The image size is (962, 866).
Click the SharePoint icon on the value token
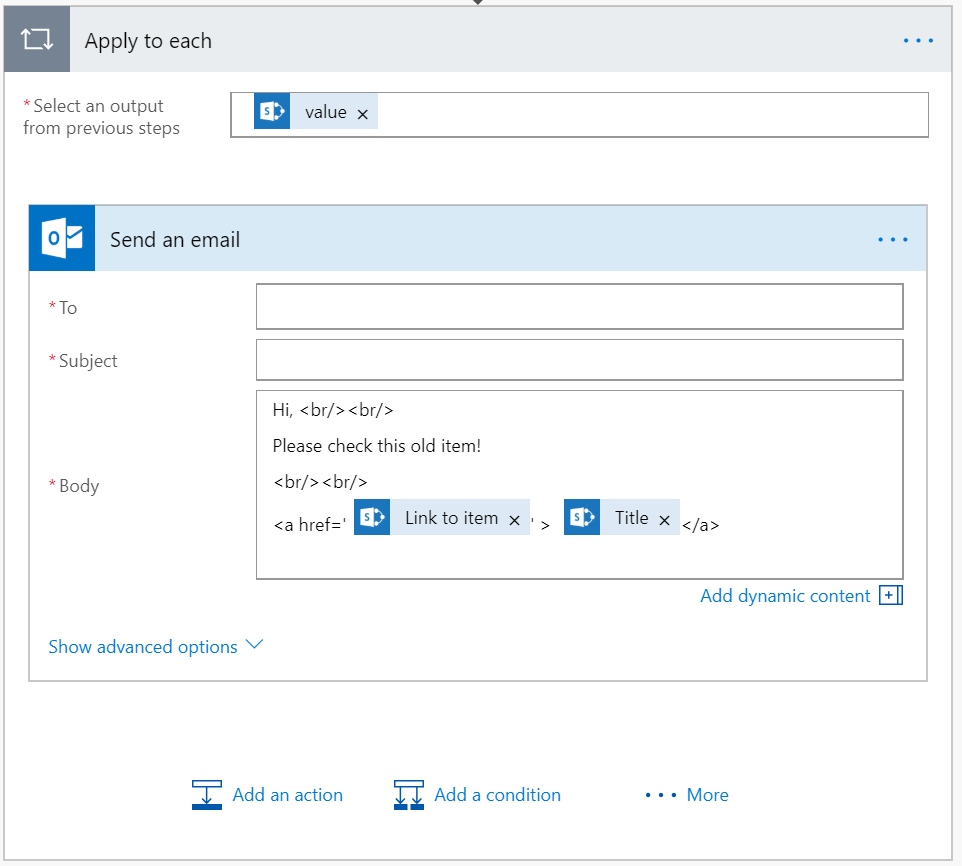click(x=271, y=111)
